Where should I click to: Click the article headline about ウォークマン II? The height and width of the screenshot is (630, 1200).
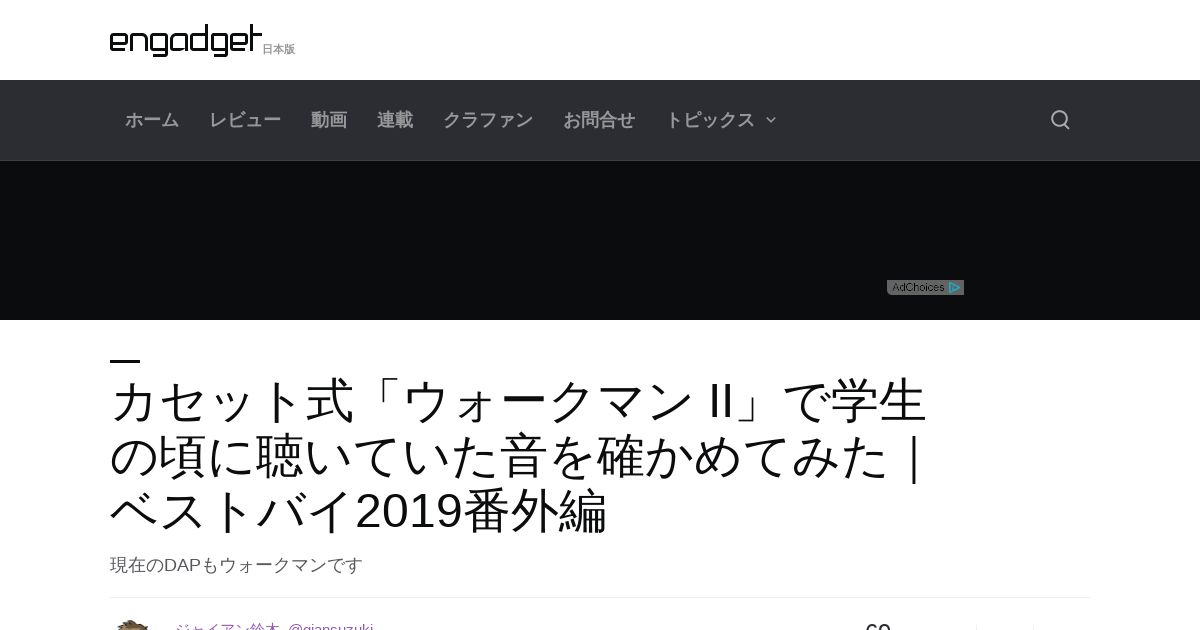(x=520, y=457)
